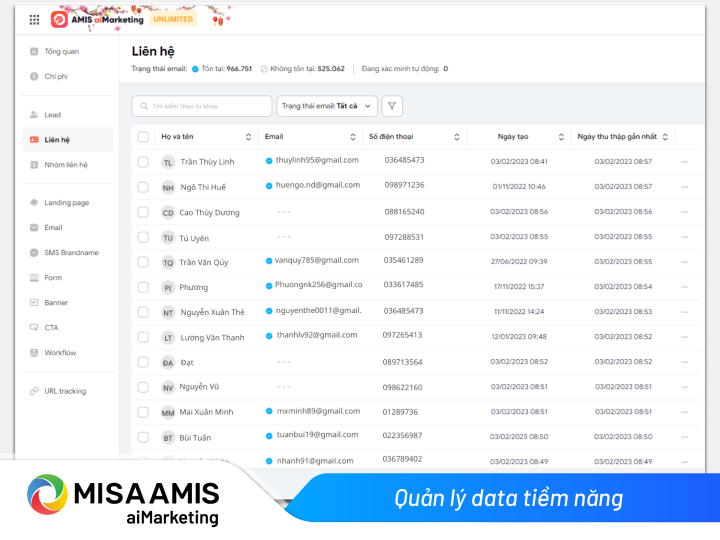Click the NH avatar of Ngô Thi Huế
Viewport: 720px width, 540px height.
click(x=168, y=188)
